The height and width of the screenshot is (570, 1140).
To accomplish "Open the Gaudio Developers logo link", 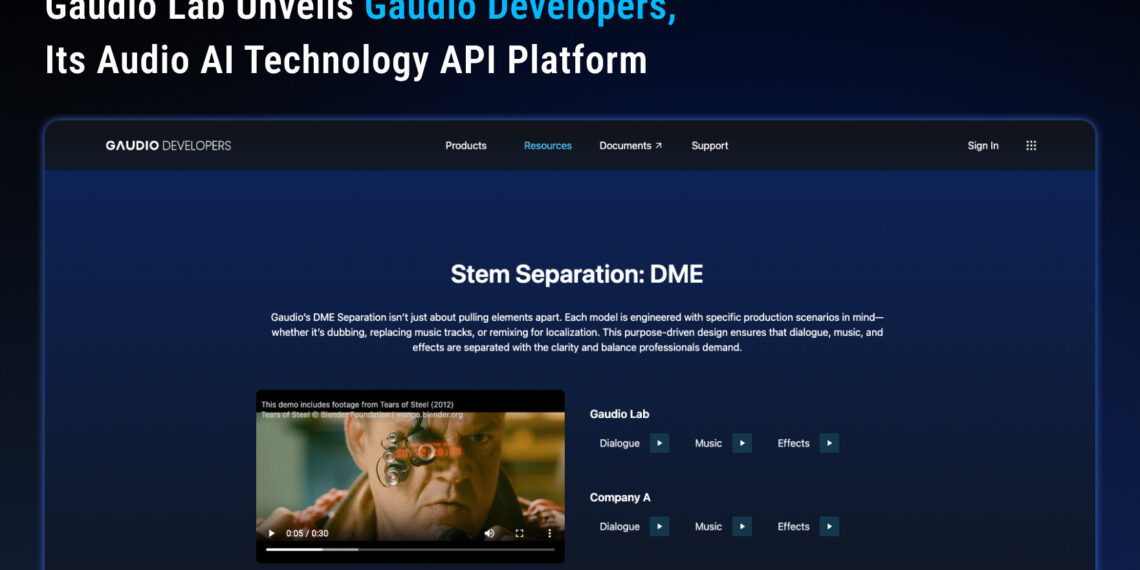I will coord(169,145).
